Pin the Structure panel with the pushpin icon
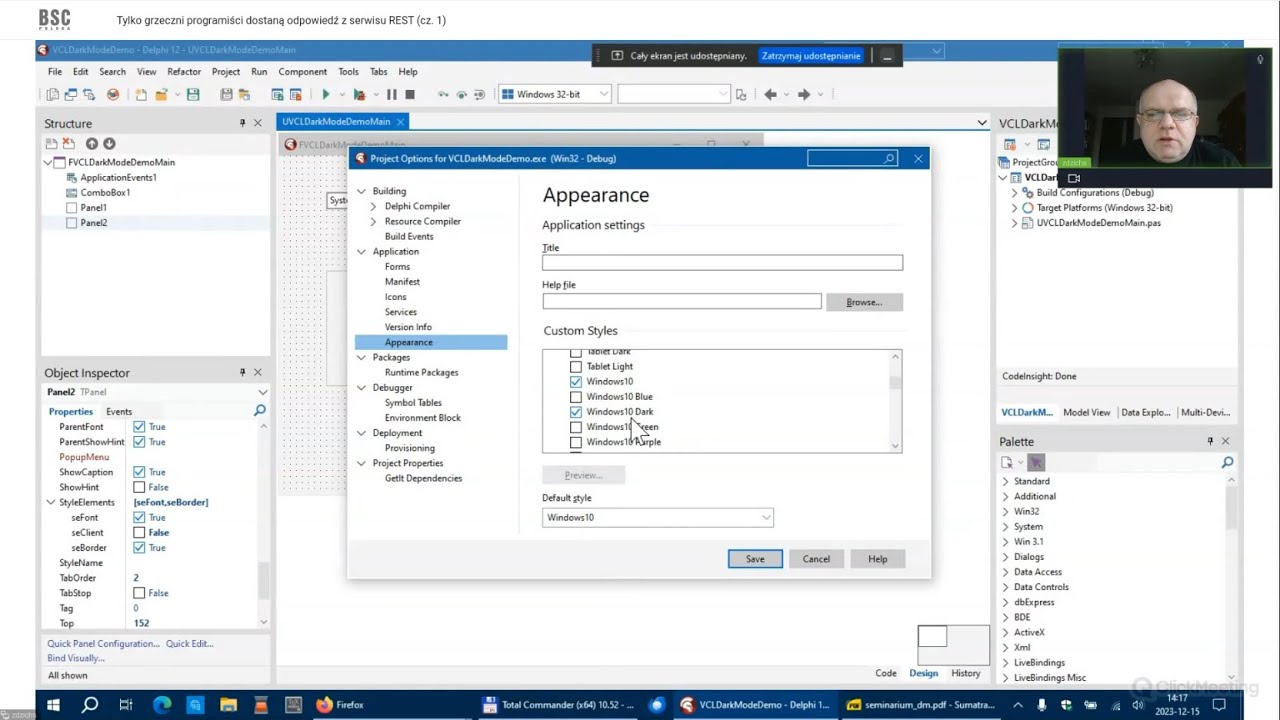 [242, 123]
